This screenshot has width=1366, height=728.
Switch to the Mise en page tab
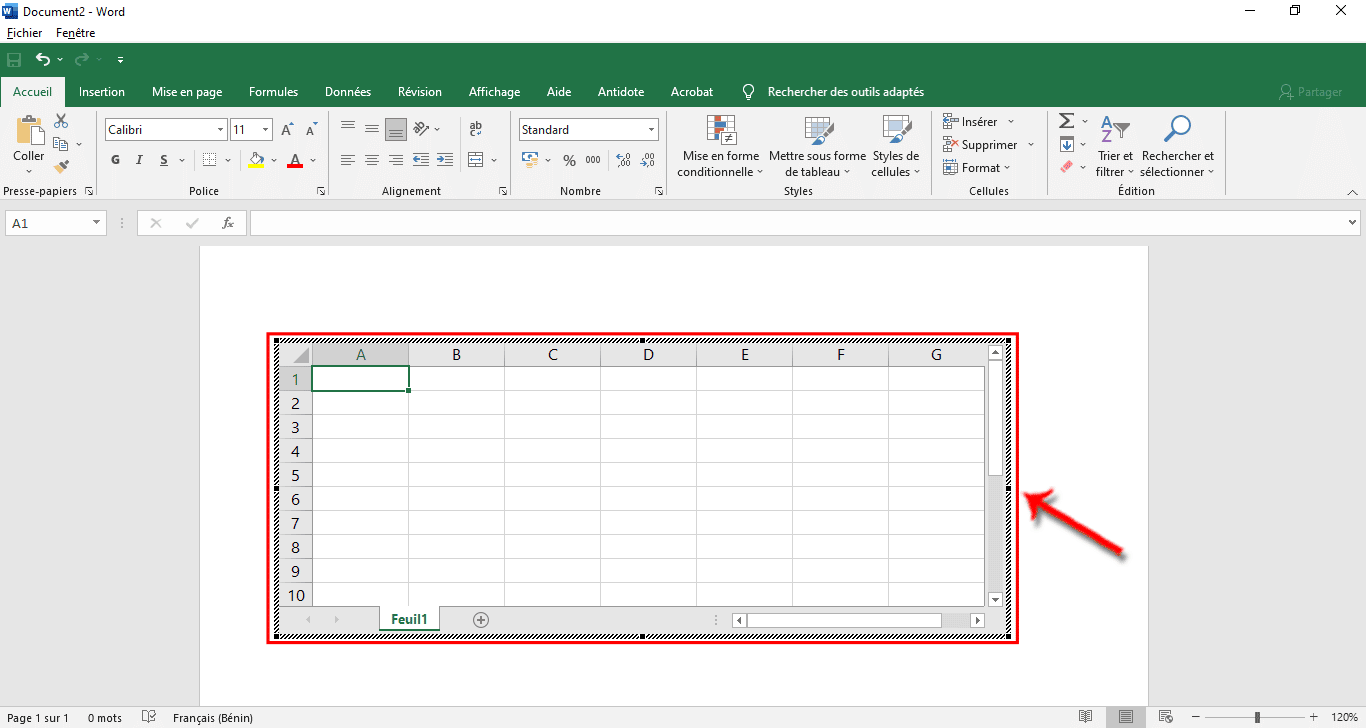coord(187,92)
